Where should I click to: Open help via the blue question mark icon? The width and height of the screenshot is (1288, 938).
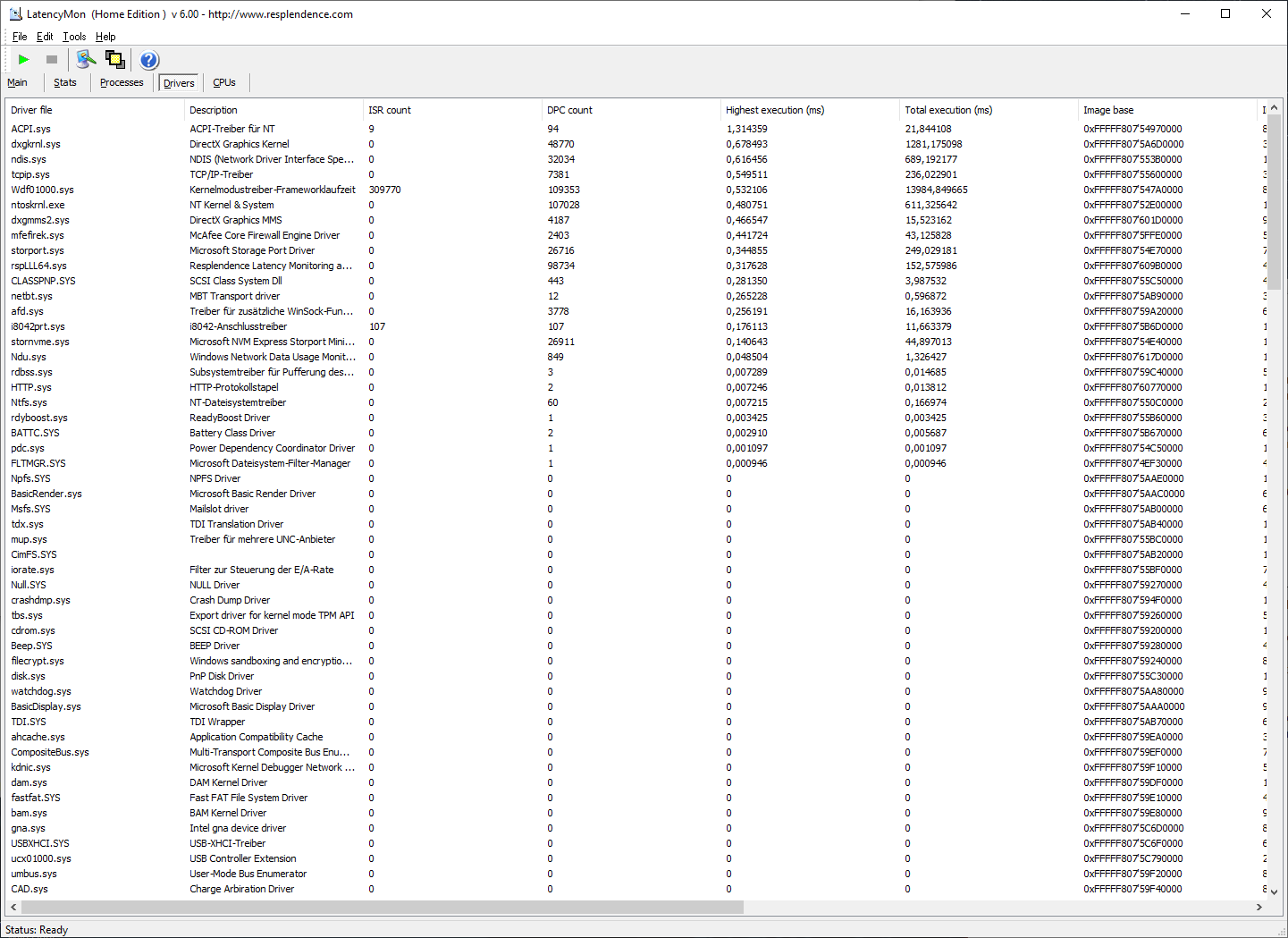tap(149, 60)
